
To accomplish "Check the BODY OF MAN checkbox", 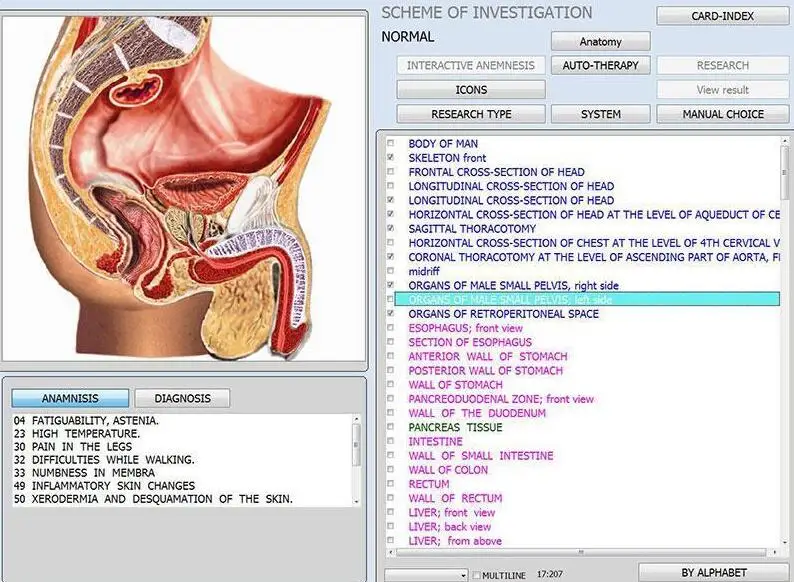I will pos(391,144).
